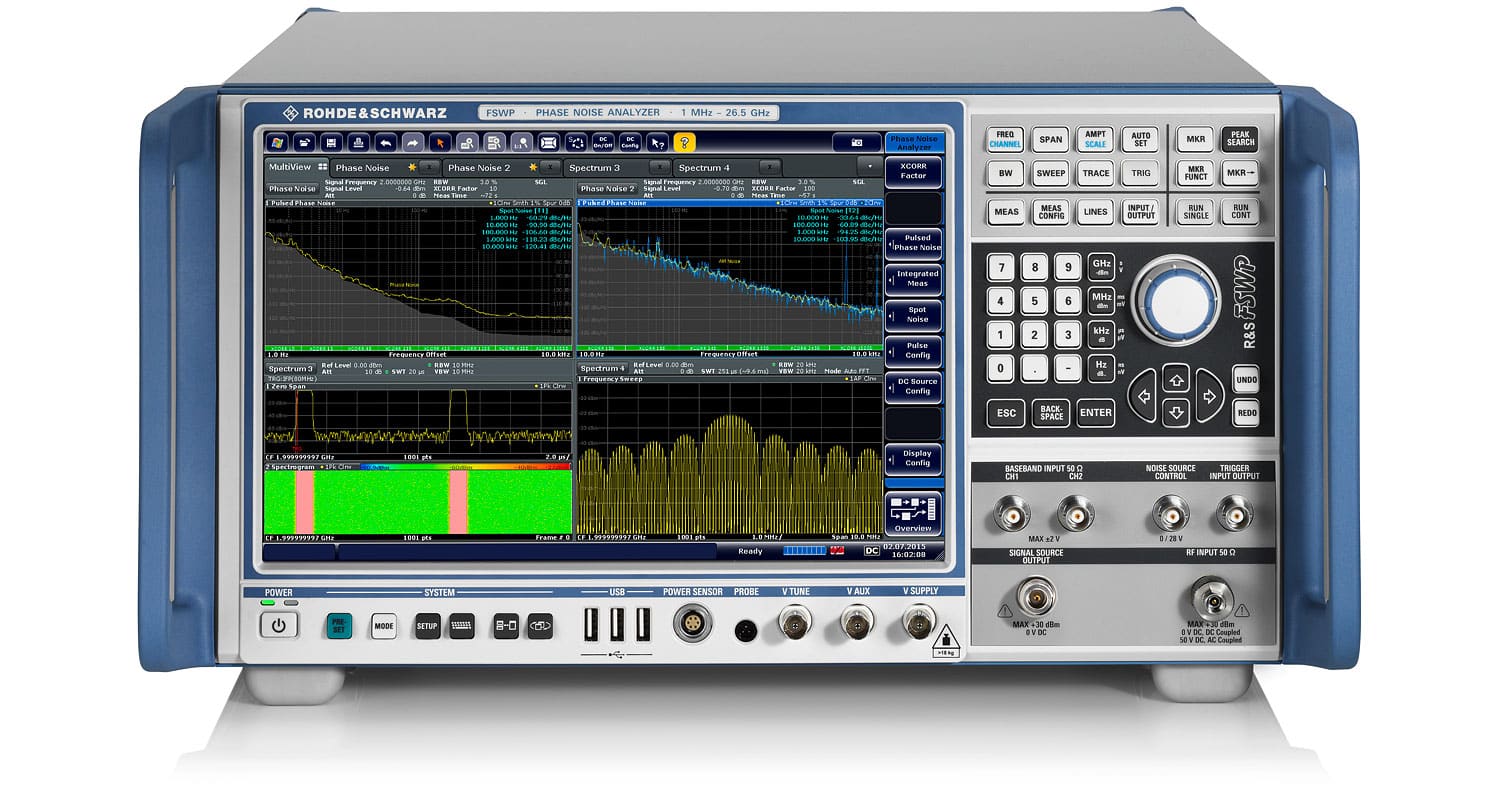Click the save icon in the toolbar
Viewport: 1500px width, 800px height.
coord(332,142)
